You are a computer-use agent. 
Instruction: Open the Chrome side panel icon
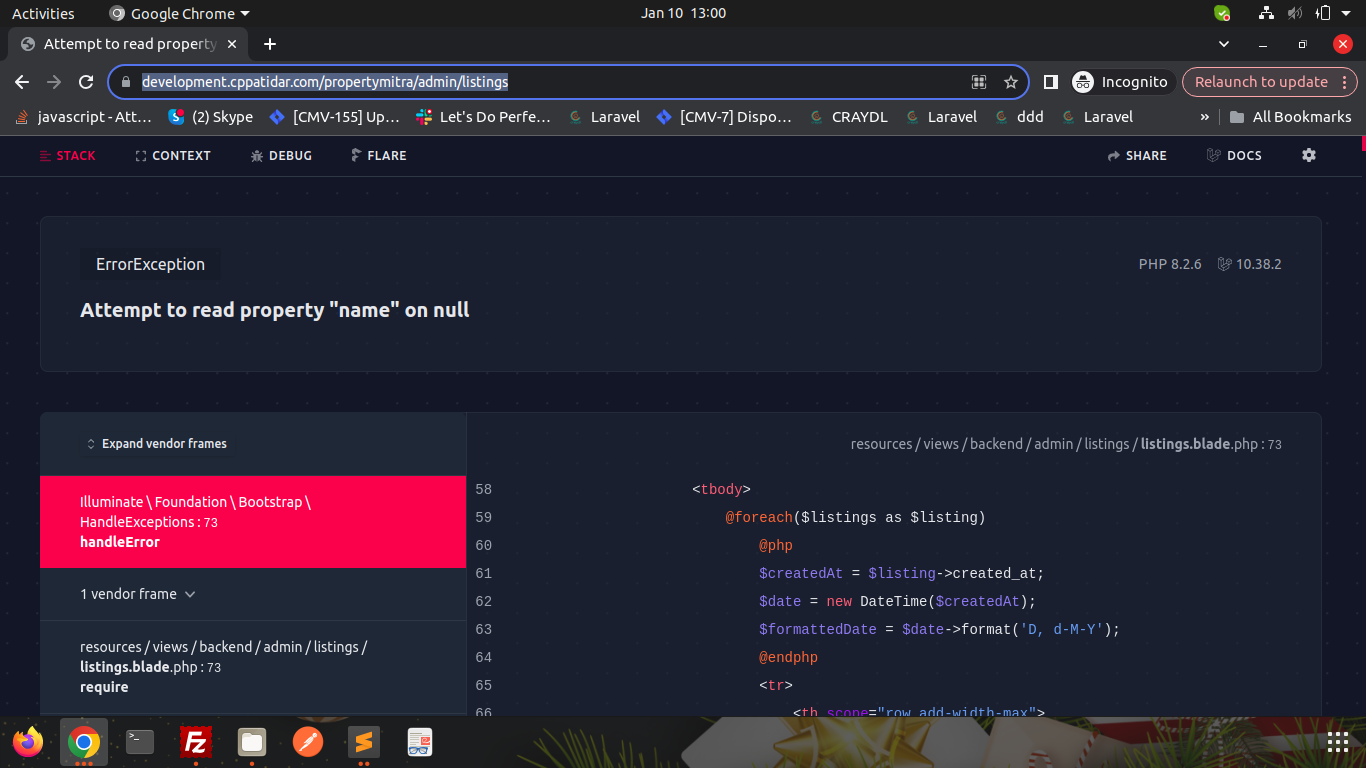click(1050, 82)
